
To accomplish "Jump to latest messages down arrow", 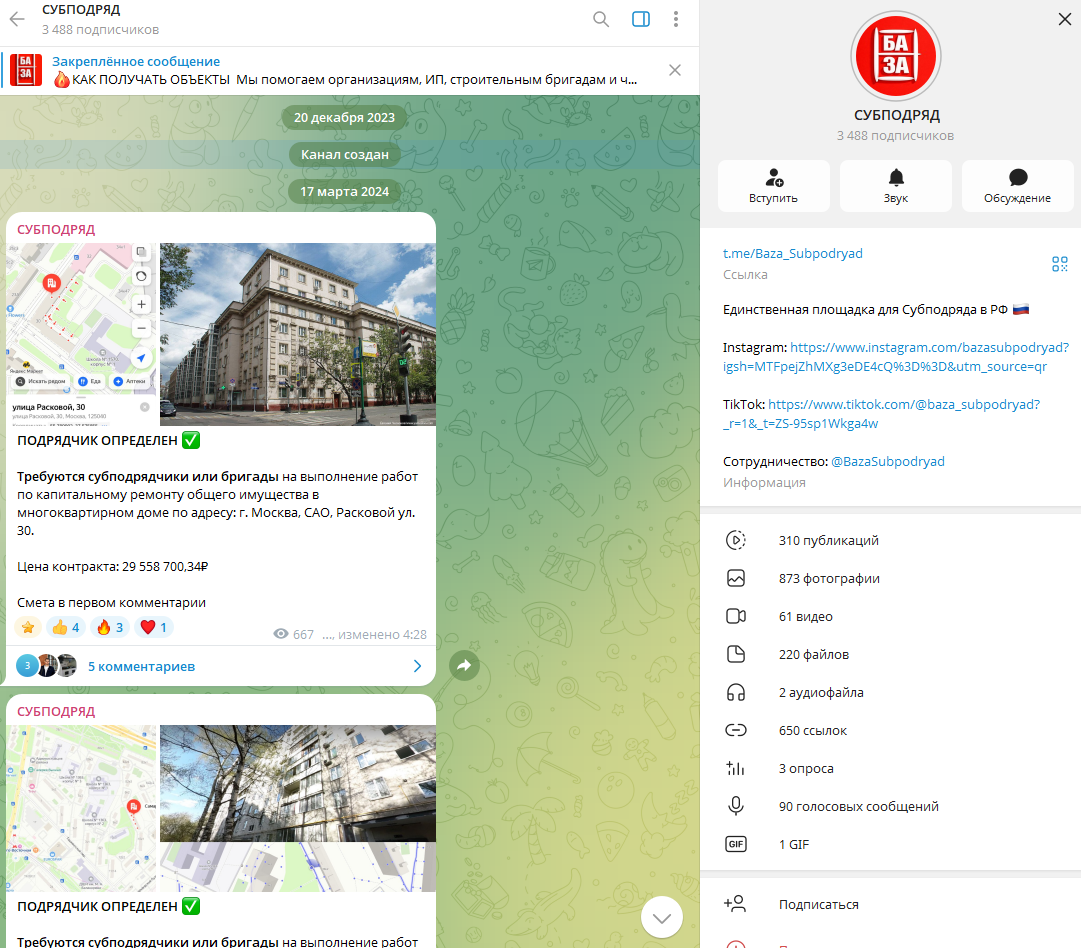I will coord(662,918).
